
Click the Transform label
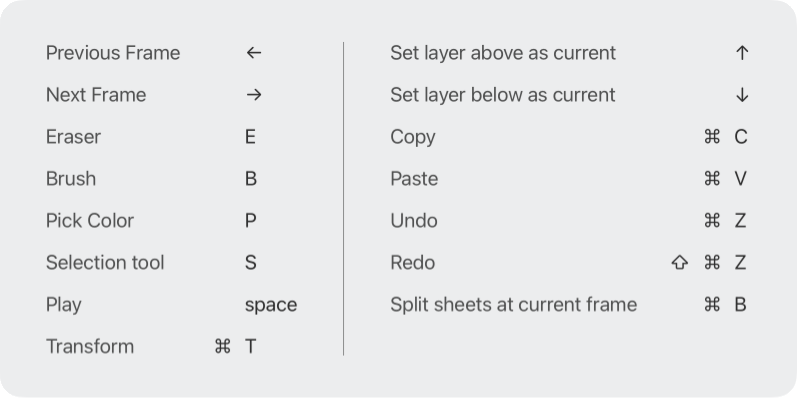coord(90,346)
